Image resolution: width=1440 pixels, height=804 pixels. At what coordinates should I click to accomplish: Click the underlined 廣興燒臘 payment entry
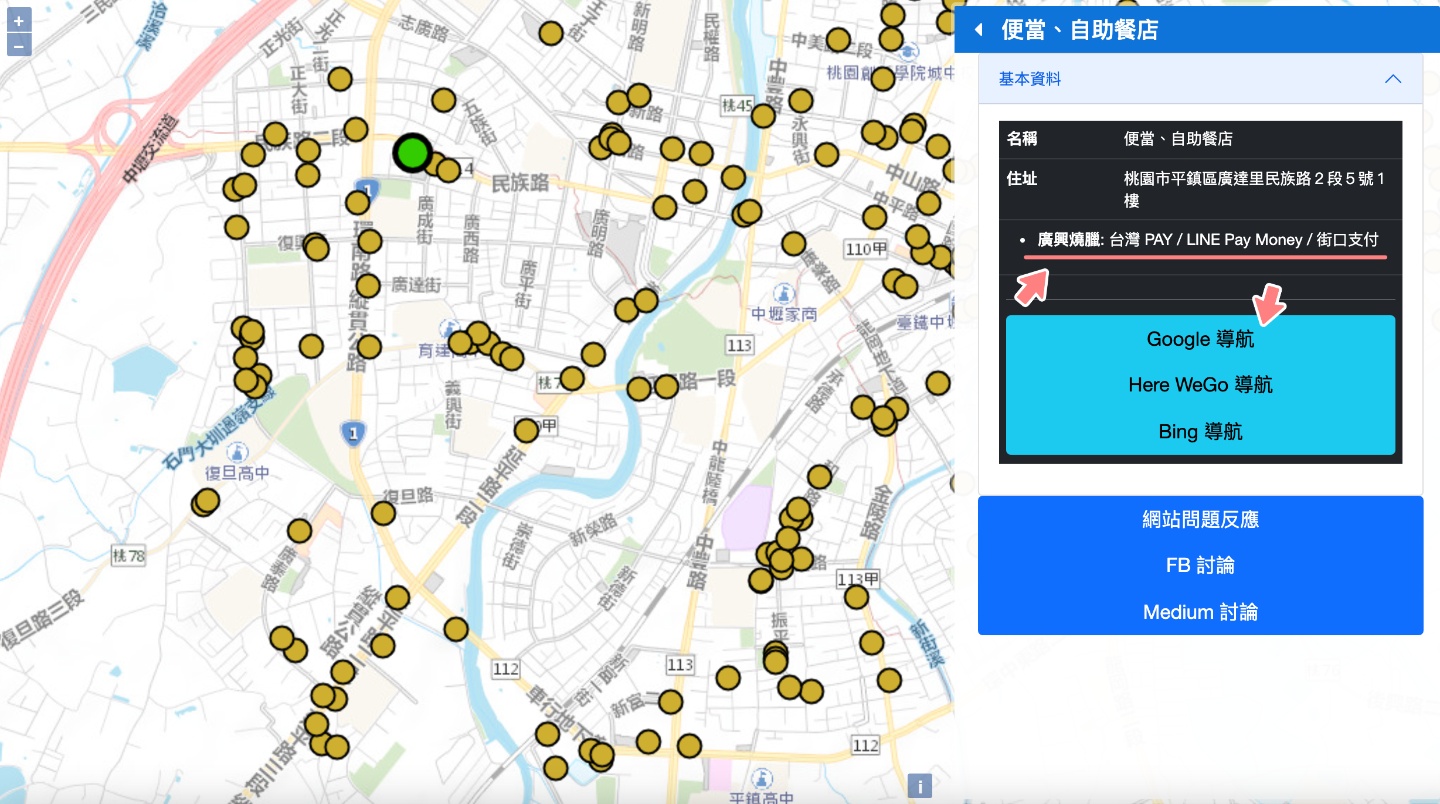(x=1070, y=240)
